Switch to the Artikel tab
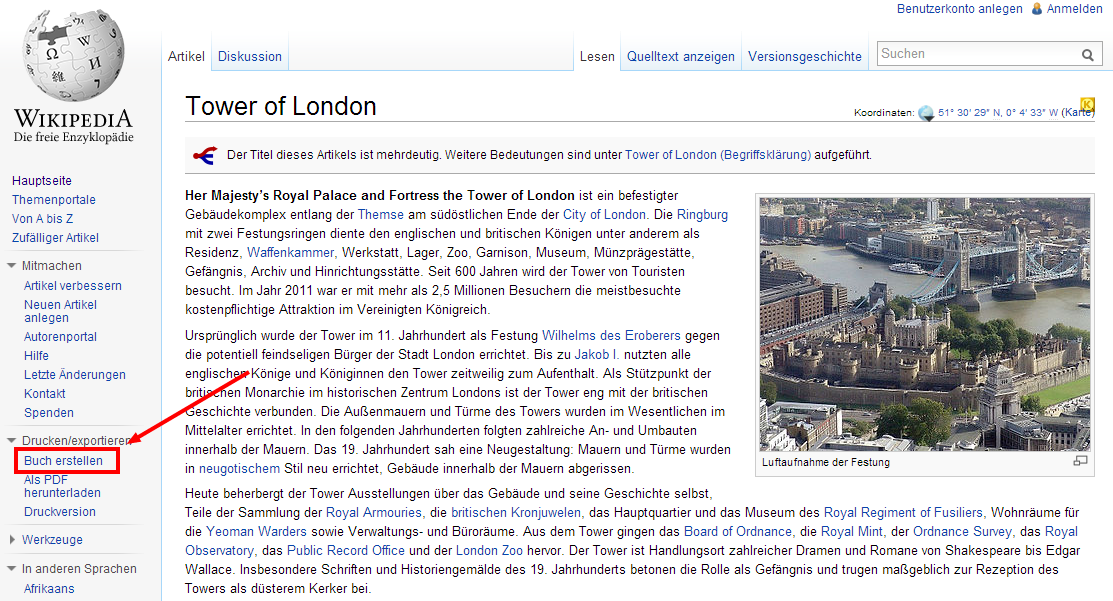The height and width of the screenshot is (601, 1113). 186,57
